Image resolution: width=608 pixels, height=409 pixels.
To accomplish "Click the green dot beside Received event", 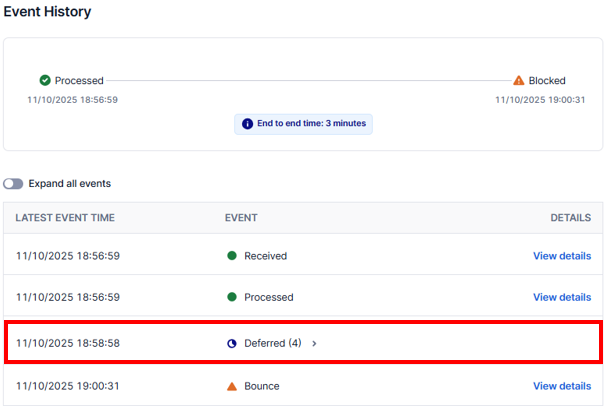I will pyautogui.click(x=232, y=256).
